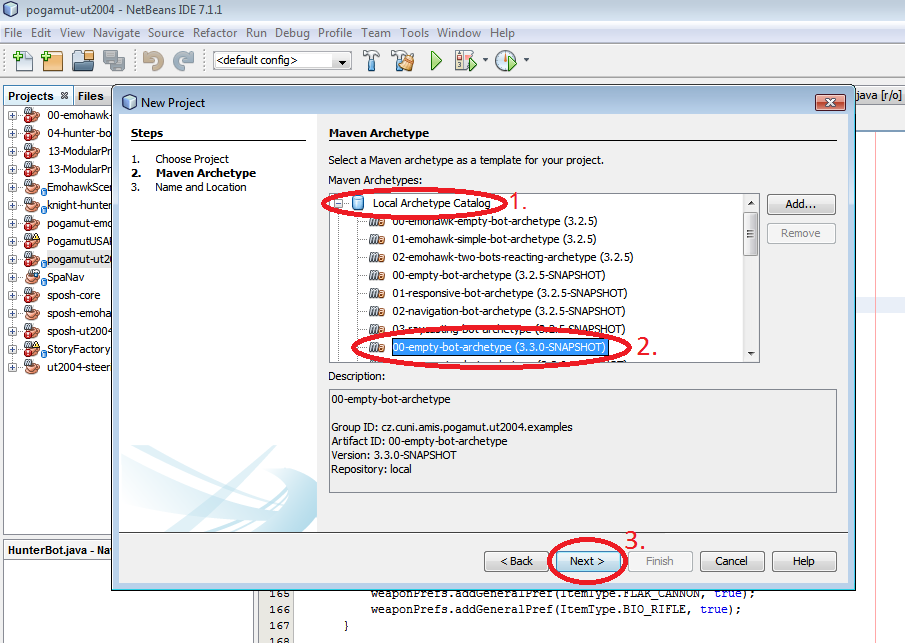Open the Window menu
Image resolution: width=905 pixels, height=643 pixels.
pyautogui.click(x=459, y=33)
